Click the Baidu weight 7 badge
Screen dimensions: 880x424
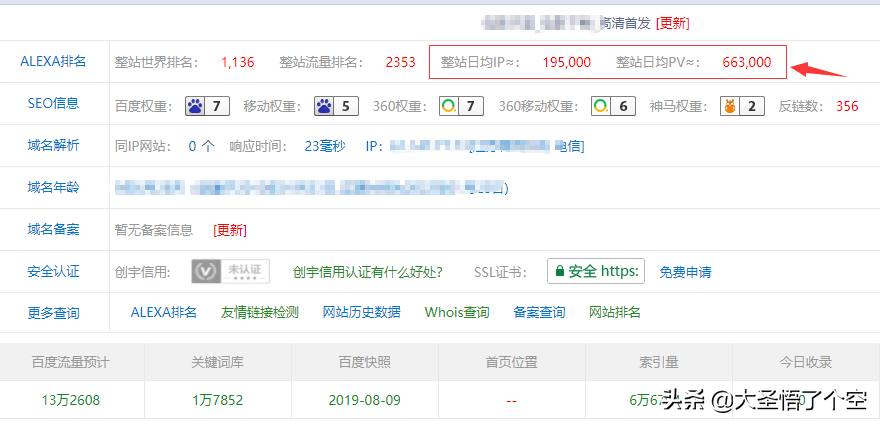pyautogui.click(x=207, y=106)
